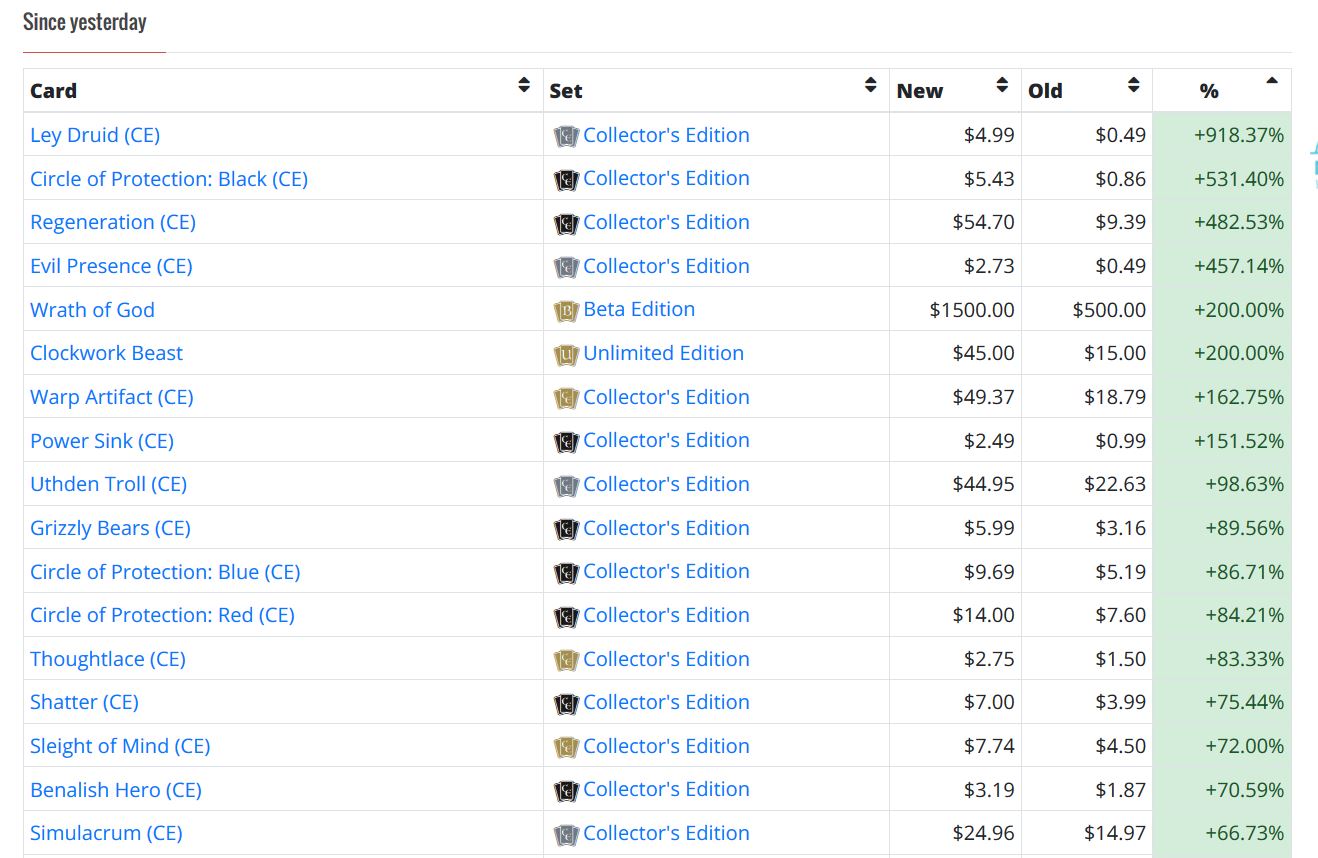Screen dimensions: 1318x858
Task: Click Collector's Edition link in Shatter row
Action: (666, 702)
